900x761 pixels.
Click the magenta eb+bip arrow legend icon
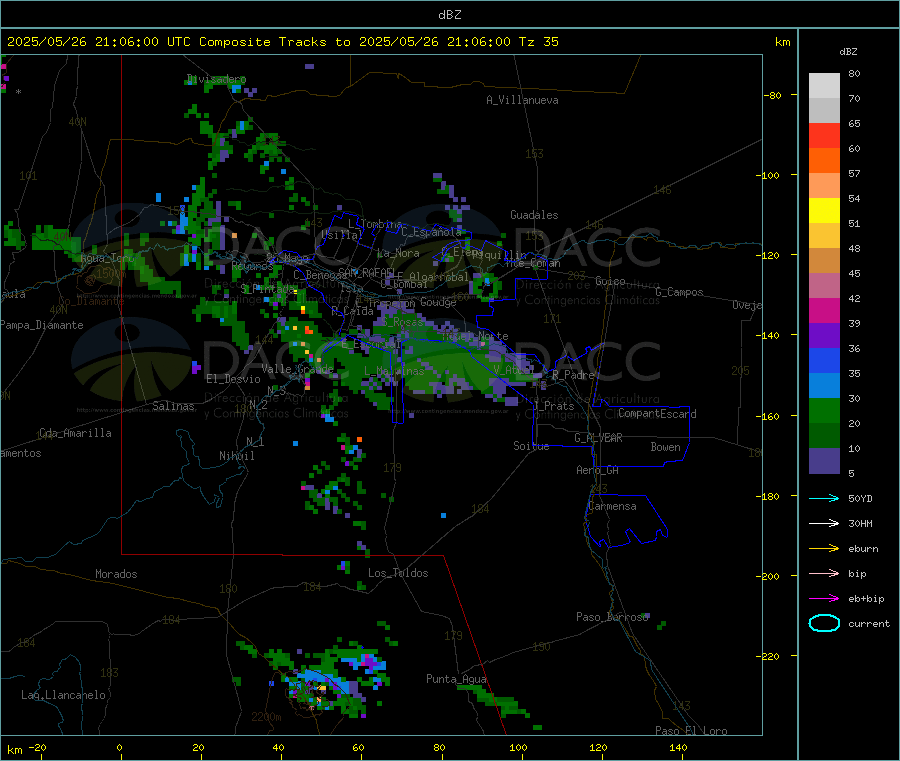click(824, 599)
